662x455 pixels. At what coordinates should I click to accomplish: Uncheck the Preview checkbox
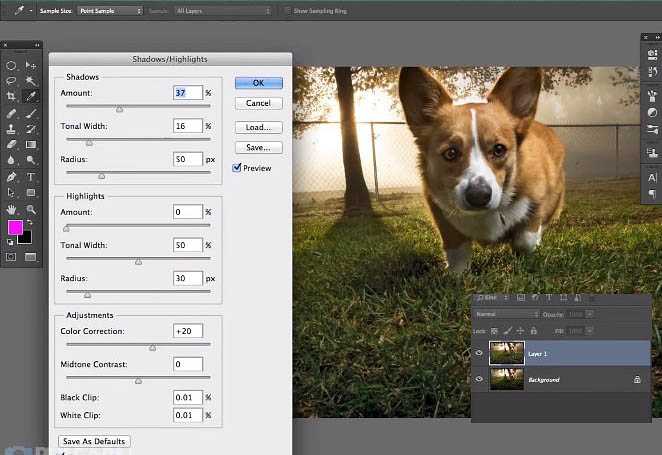237,168
